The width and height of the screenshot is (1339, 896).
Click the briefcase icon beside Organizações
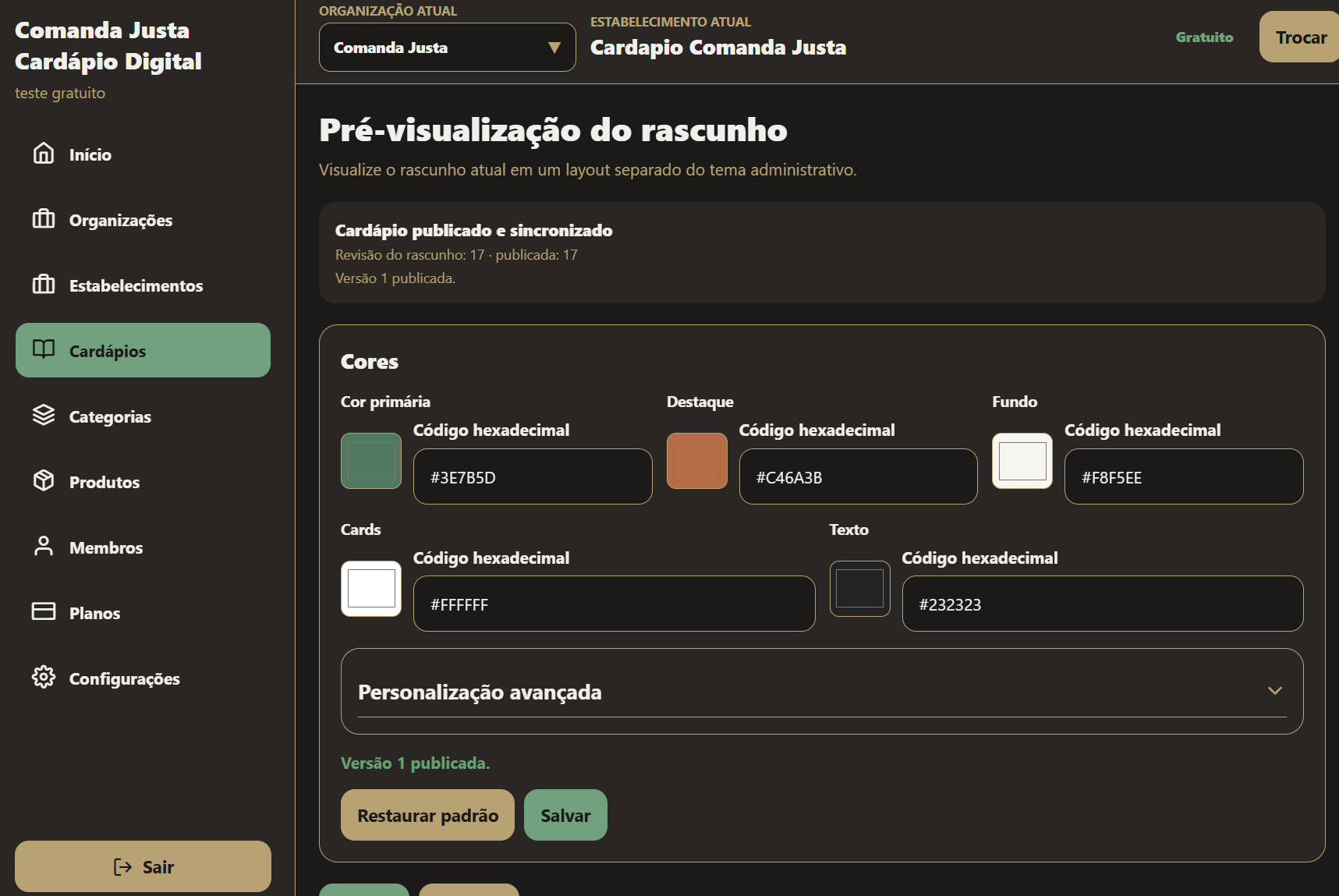44,219
